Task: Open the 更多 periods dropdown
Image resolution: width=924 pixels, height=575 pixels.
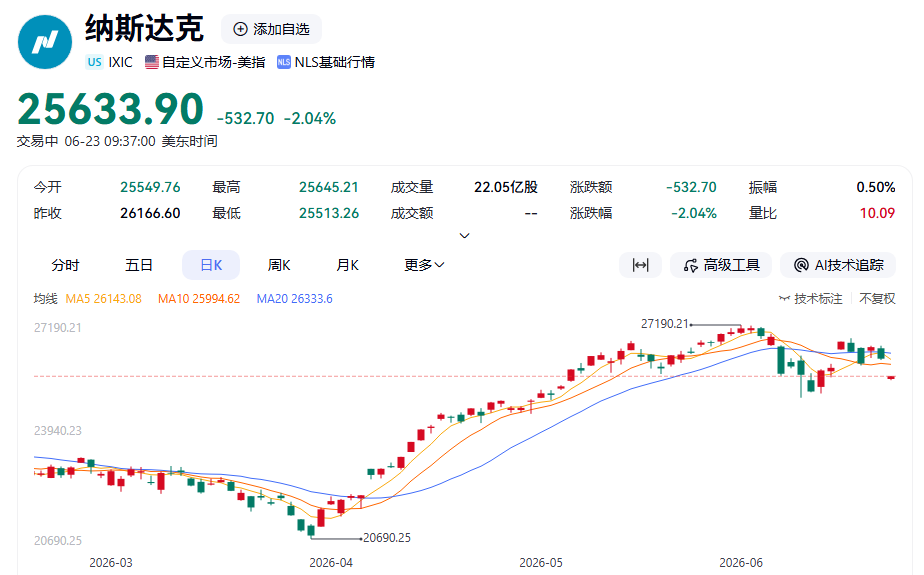Action: click(424, 265)
